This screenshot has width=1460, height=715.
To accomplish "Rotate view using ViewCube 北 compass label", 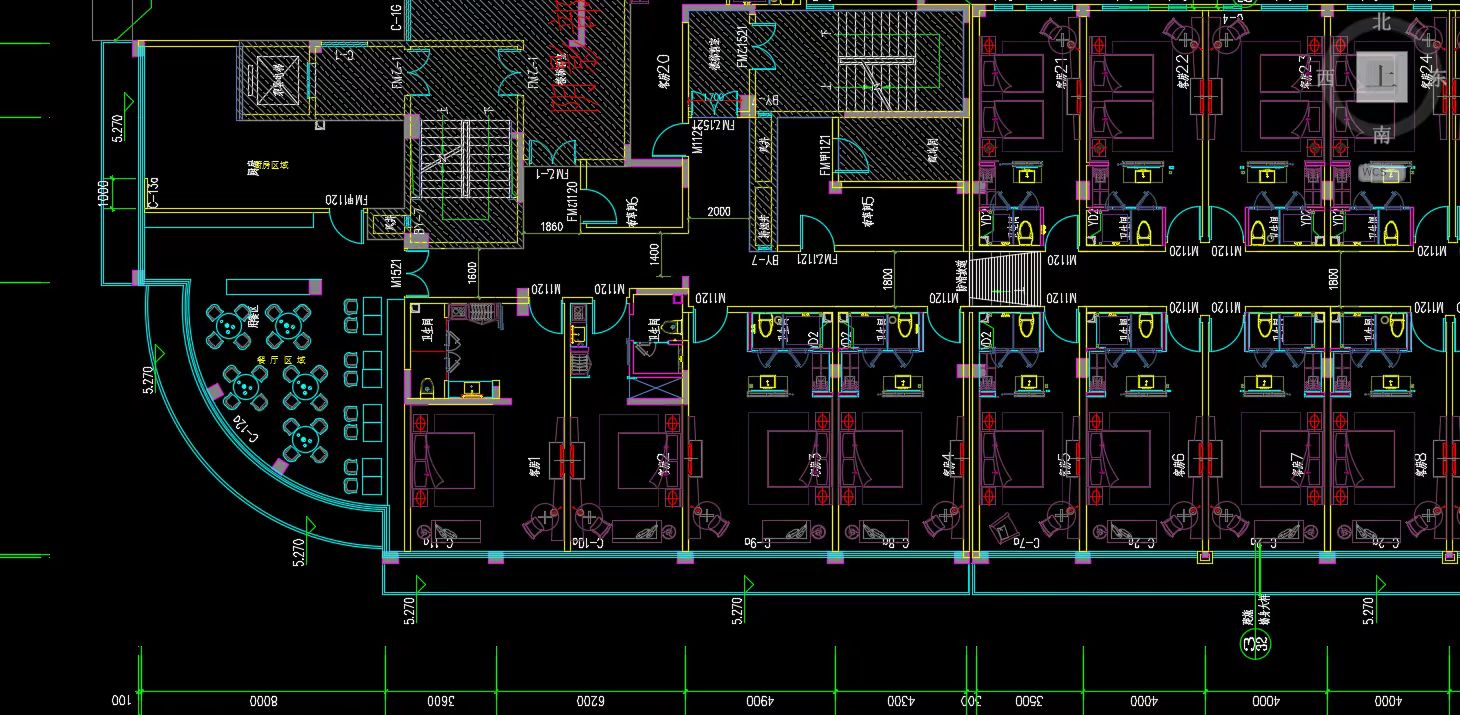I will coord(1383,20).
